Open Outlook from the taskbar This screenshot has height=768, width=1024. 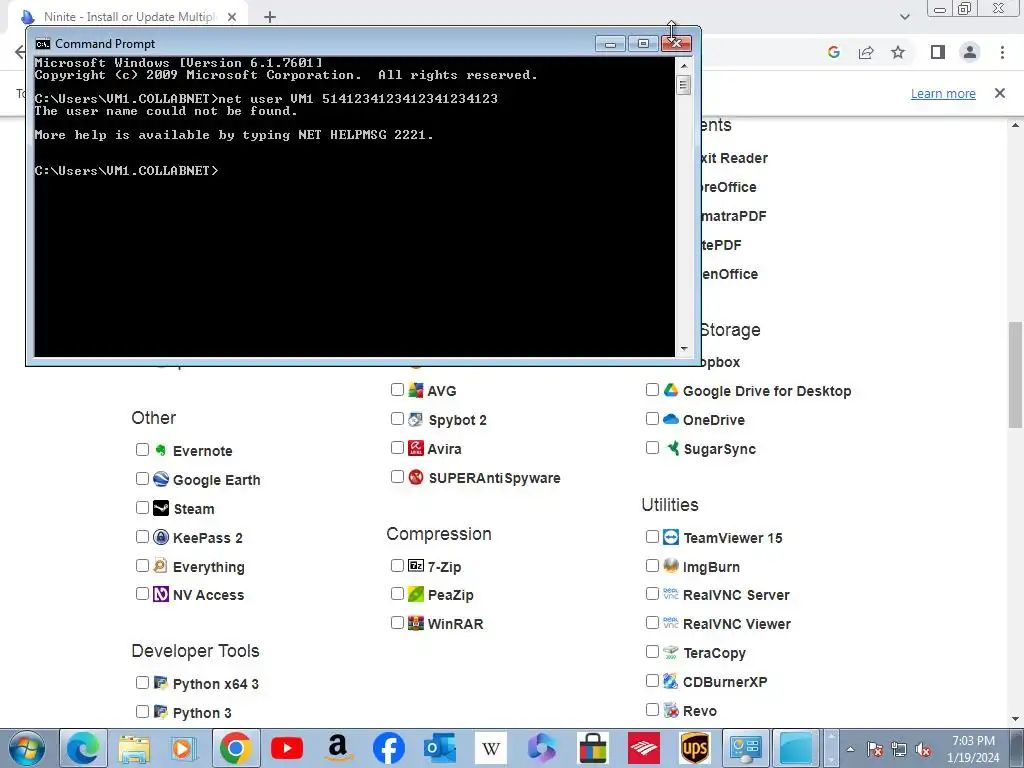440,748
